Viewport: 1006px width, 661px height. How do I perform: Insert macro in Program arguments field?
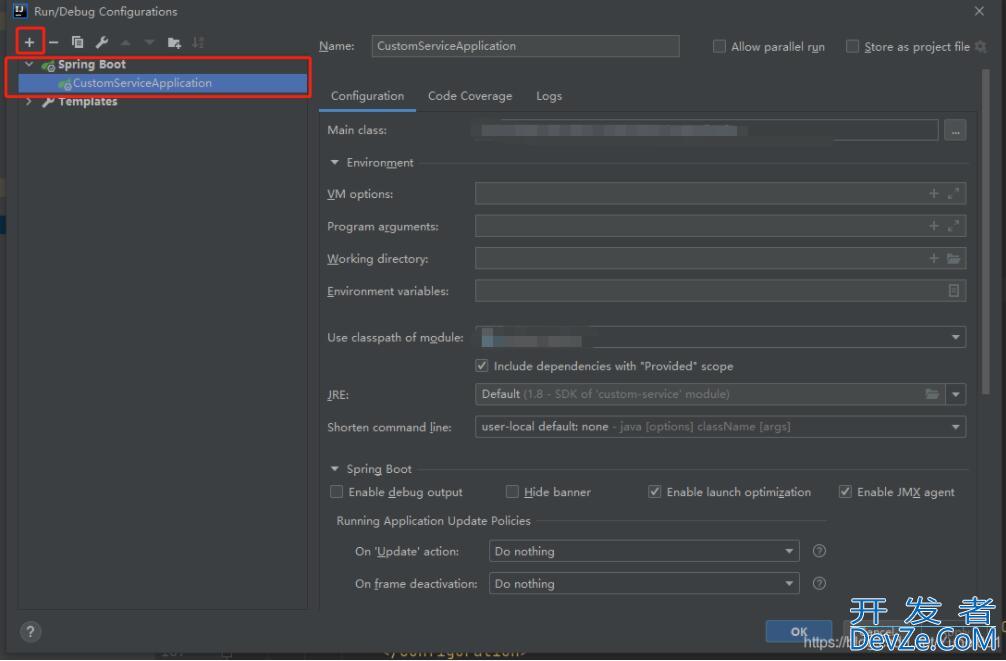(934, 226)
